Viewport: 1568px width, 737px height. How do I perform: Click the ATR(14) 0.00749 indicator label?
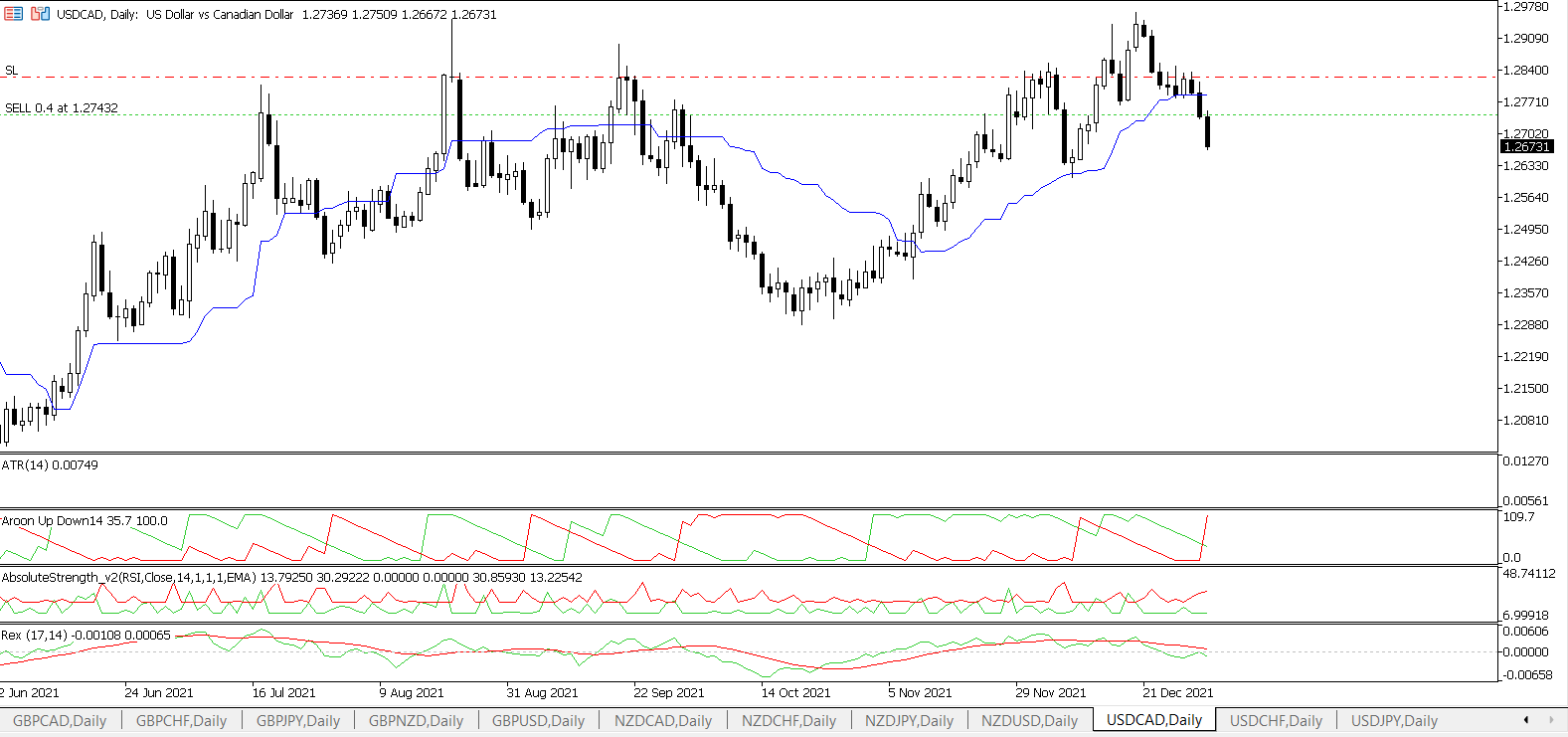click(x=50, y=464)
